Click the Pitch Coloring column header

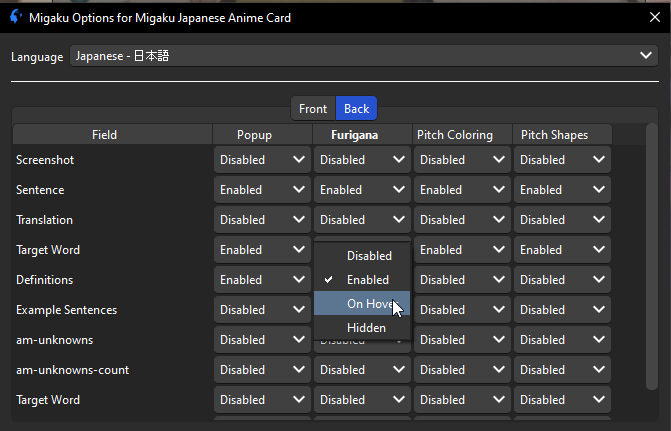(455, 135)
